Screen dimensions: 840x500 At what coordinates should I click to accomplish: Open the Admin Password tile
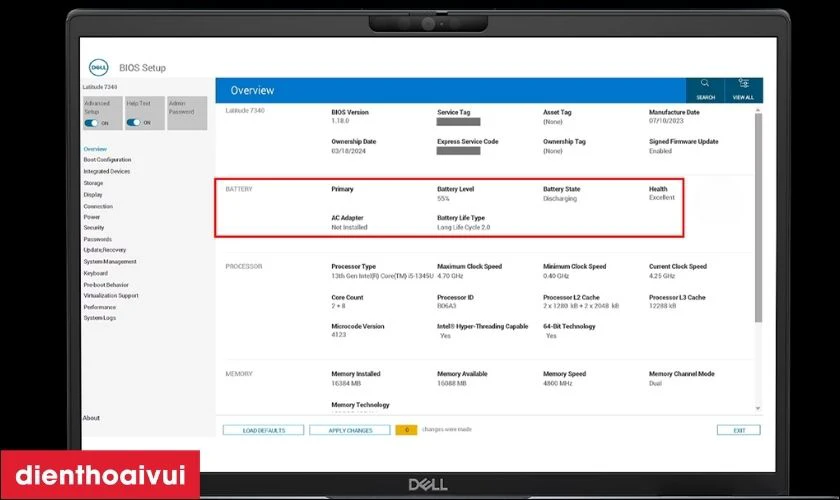tap(187, 112)
